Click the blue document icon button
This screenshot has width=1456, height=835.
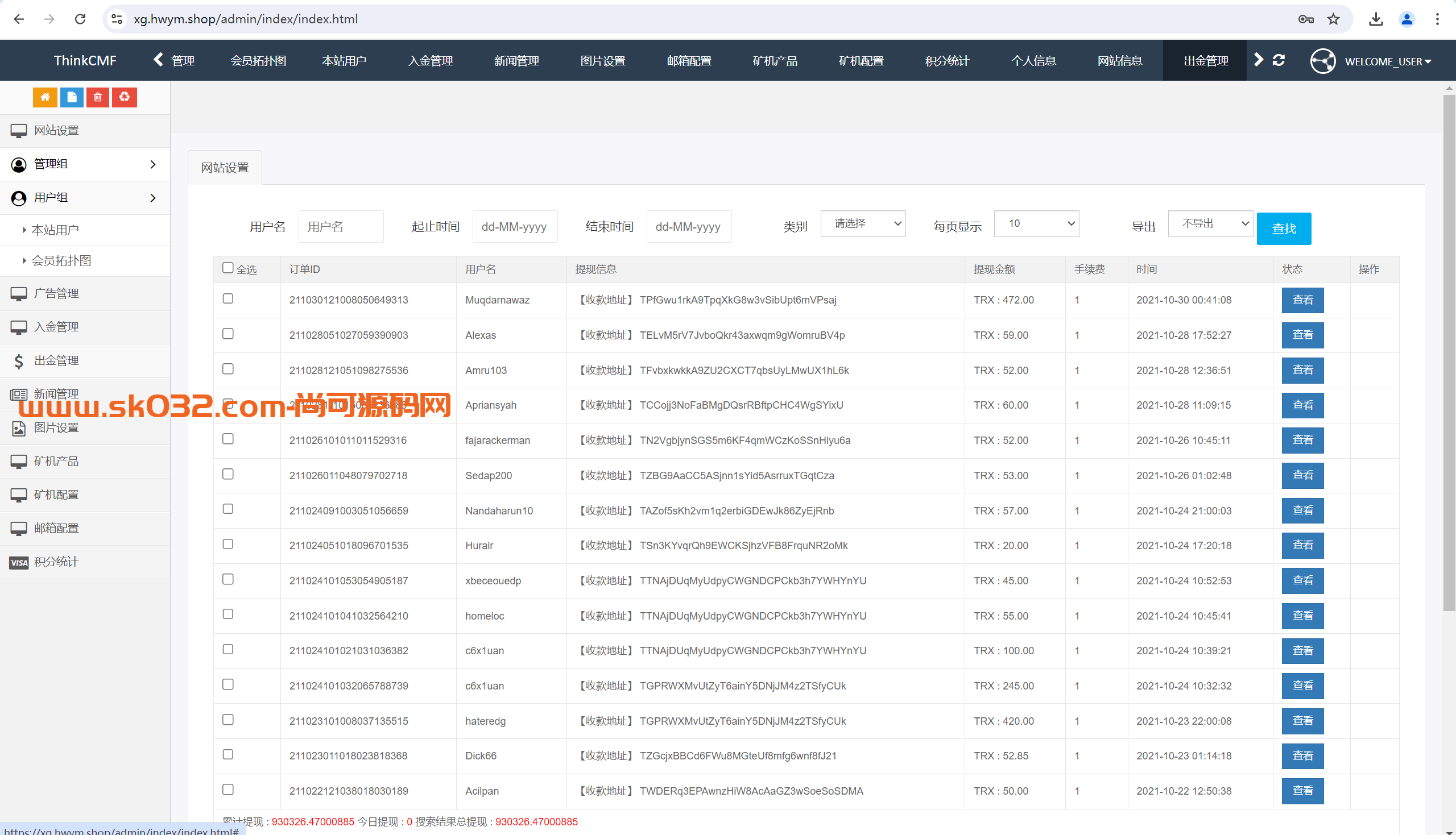[x=72, y=97]
